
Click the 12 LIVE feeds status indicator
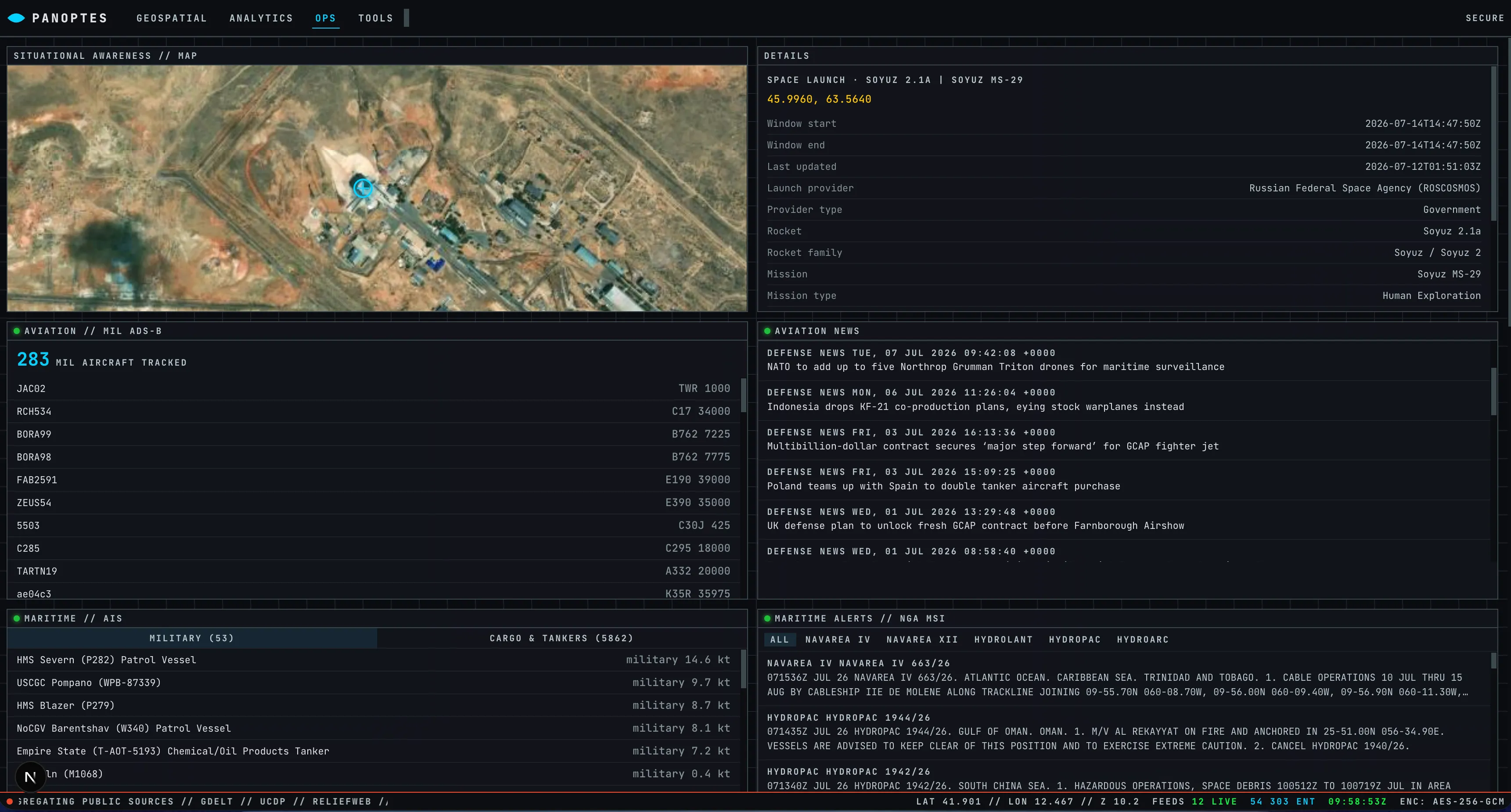[x=1214, y=801]
